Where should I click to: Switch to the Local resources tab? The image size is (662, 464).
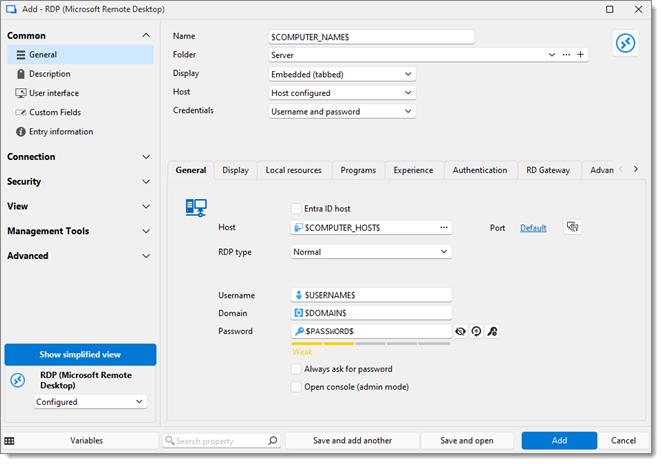(294, 170)
